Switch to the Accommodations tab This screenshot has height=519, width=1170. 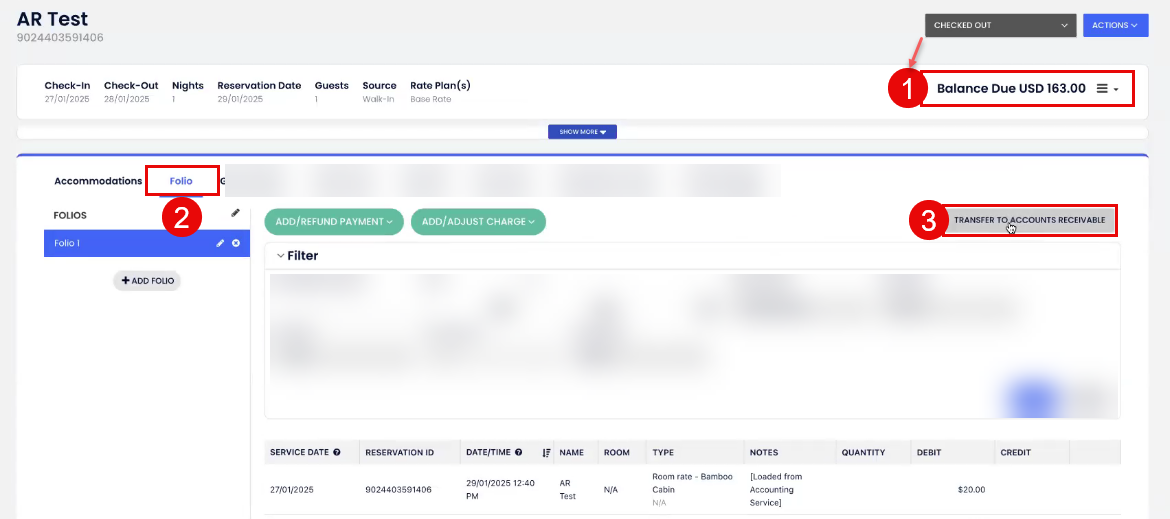98,181
